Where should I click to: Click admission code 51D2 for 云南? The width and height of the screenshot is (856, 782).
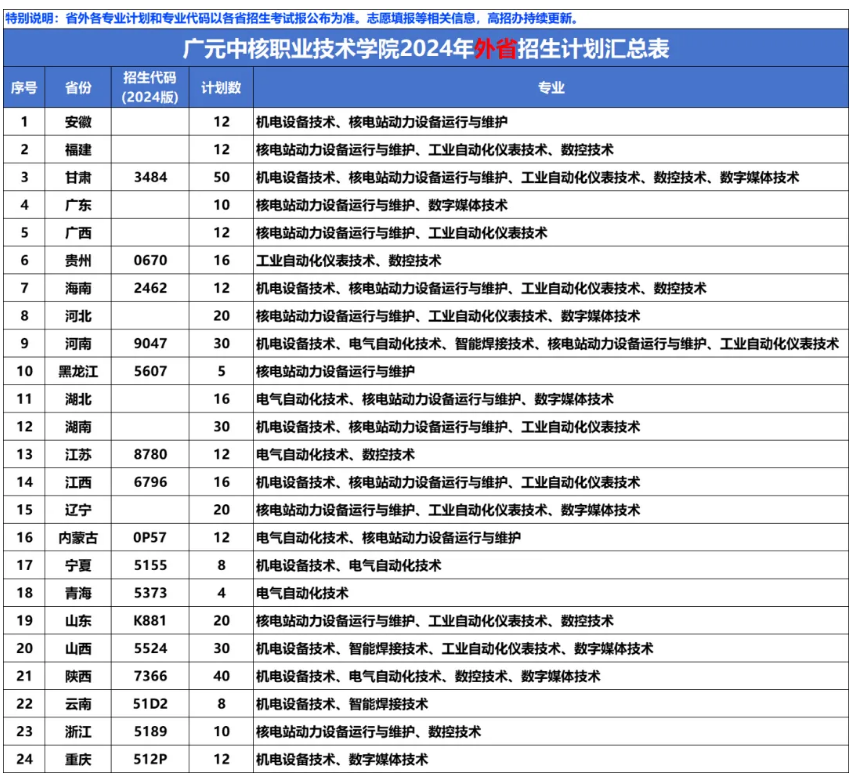pyautogui.click(x=150, y=704)
